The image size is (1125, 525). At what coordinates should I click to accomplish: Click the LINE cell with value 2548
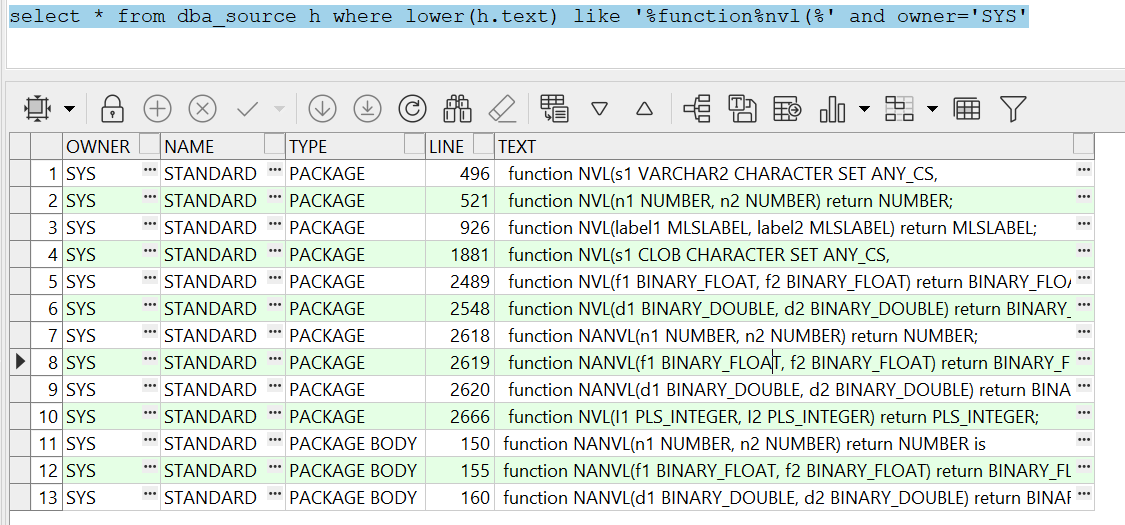[460, 309]
